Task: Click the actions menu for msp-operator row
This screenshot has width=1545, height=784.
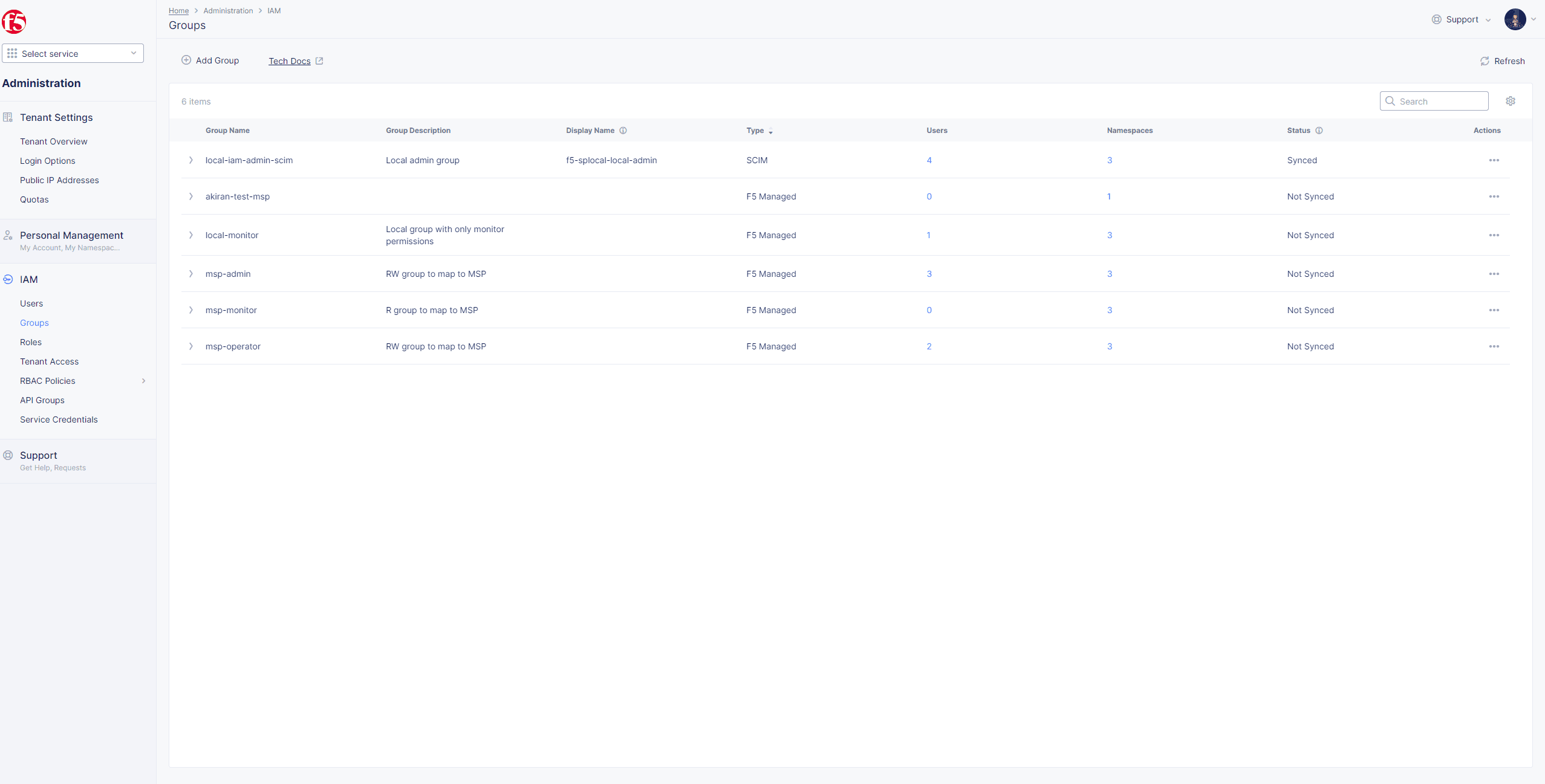Action: click(1494, 346)
